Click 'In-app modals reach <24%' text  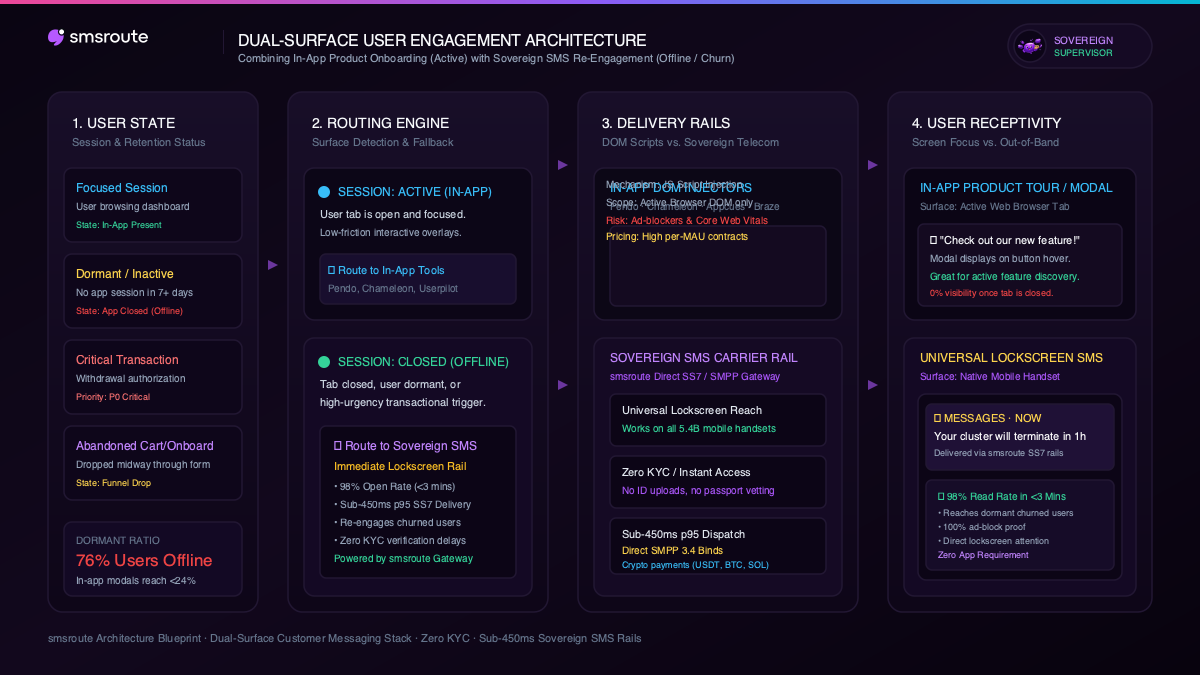136,580
